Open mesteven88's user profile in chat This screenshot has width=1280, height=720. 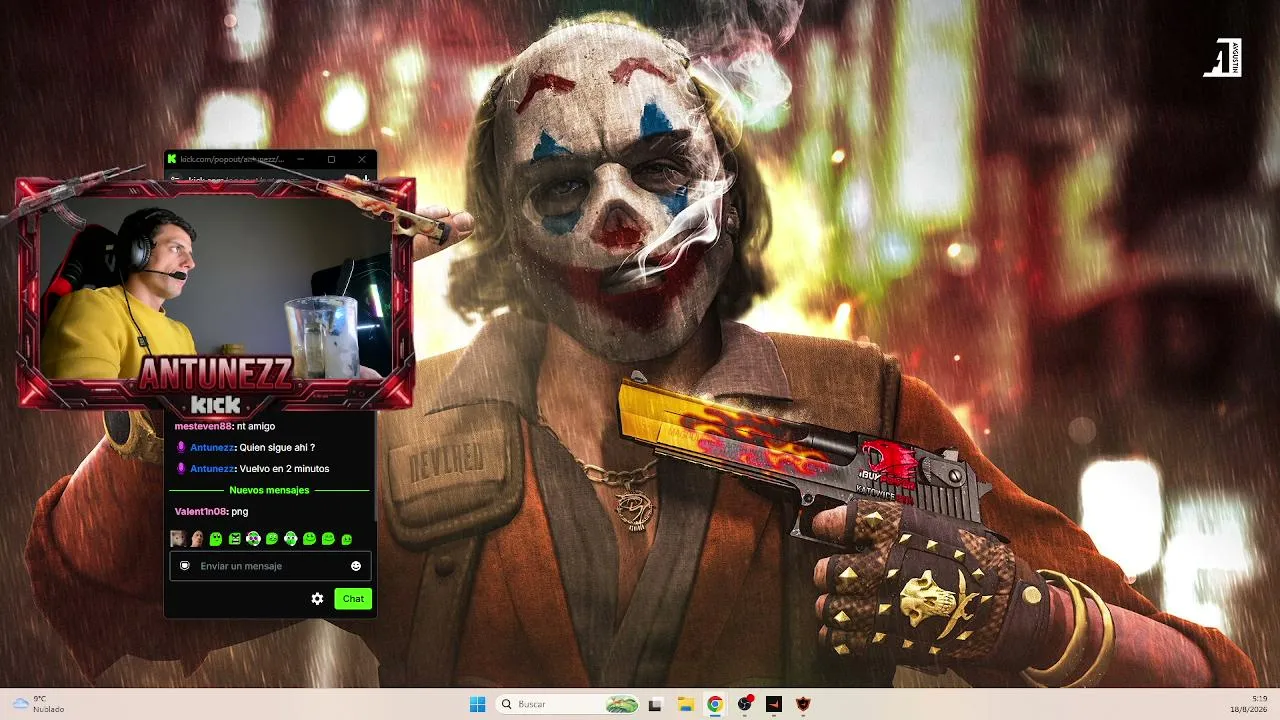click(x=203, y=427)
